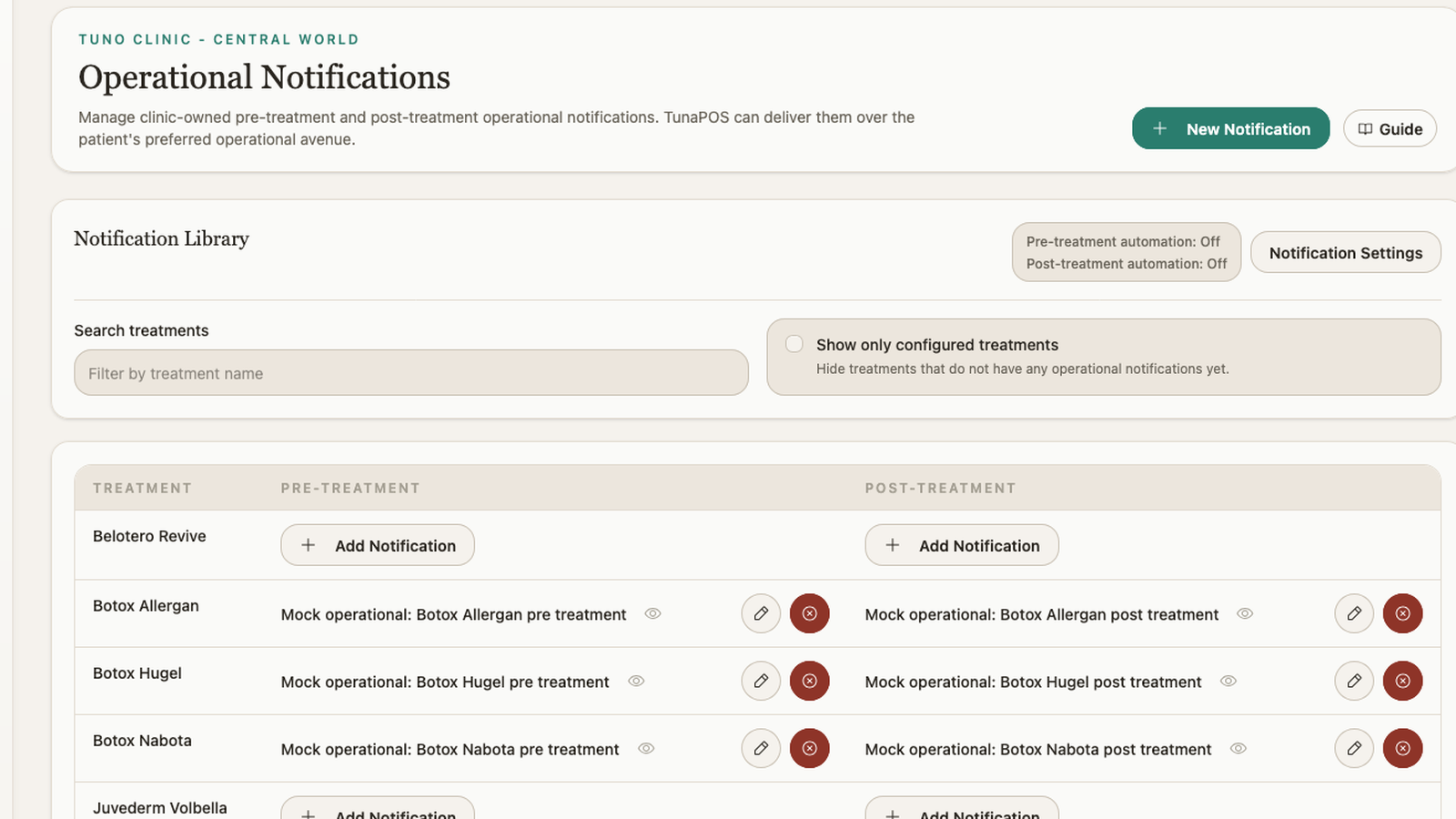
Task: Click the POST-TREATMENT column header
Action: [940, 489]
